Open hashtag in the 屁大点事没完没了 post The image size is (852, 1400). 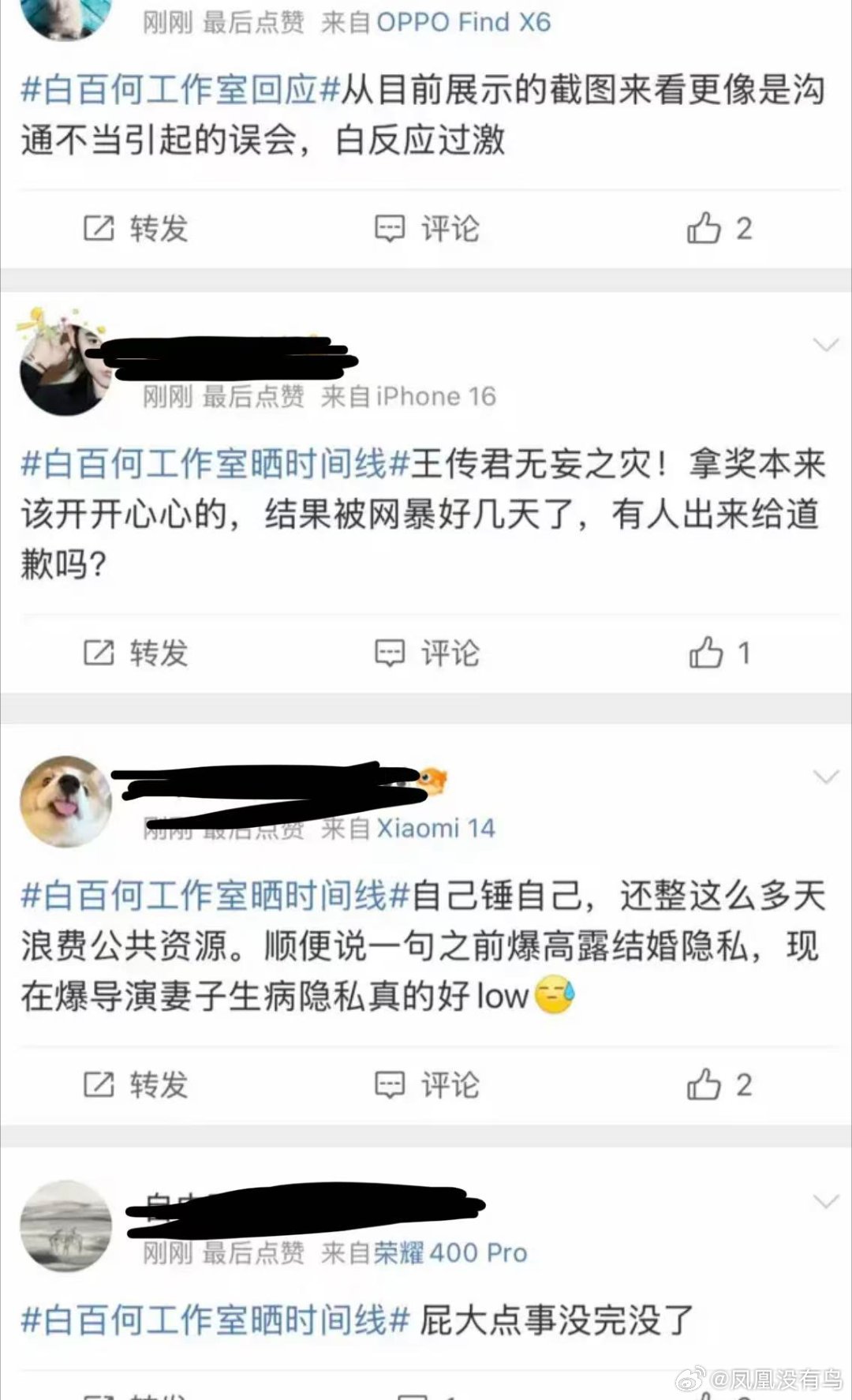click(x=215, y=1320)
